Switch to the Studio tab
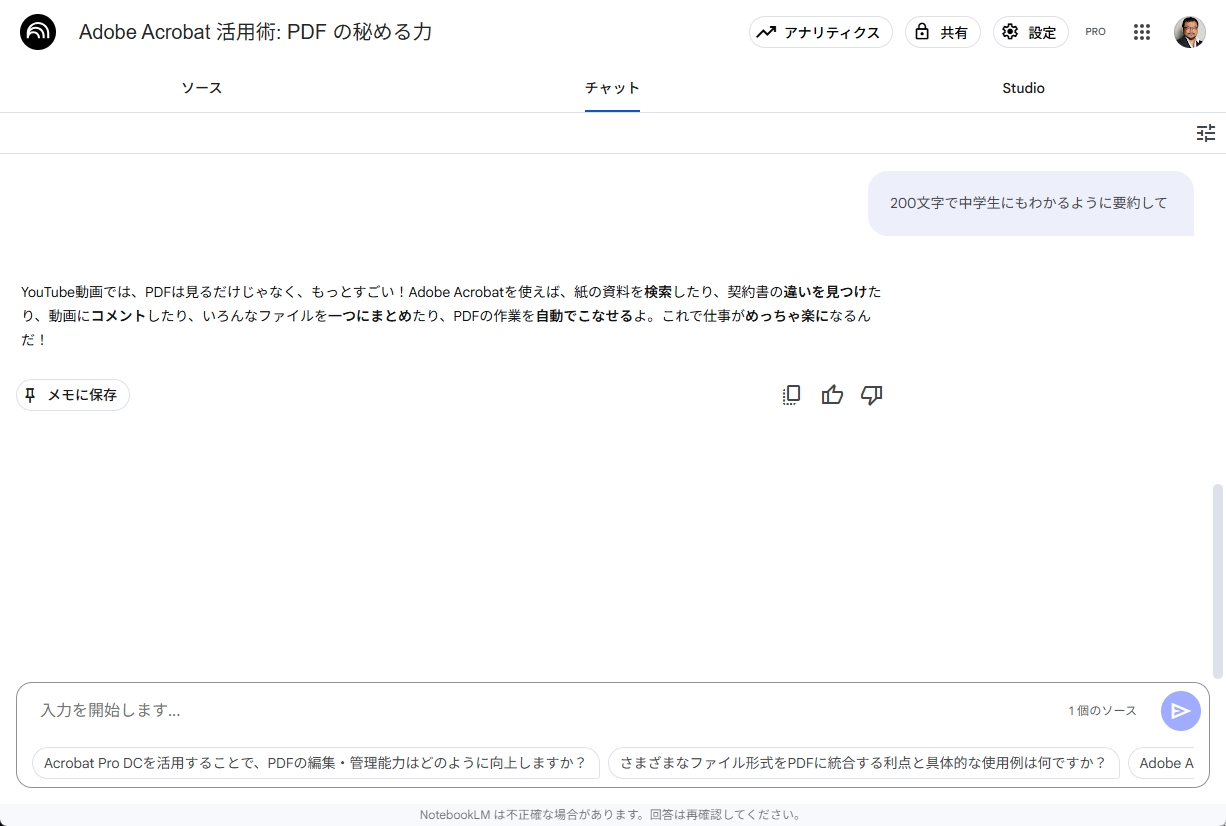Viewport: 1226px width, 826px height. pos(1023,88)
